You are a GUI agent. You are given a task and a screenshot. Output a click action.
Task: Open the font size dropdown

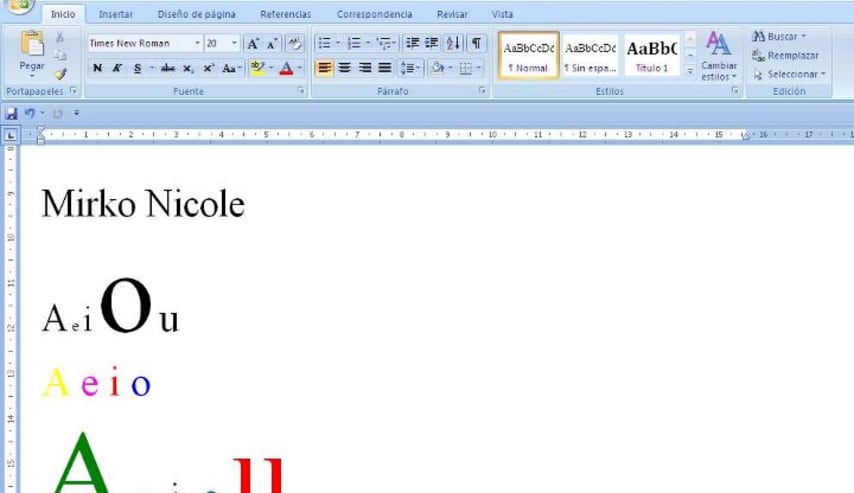click(235, 43)
